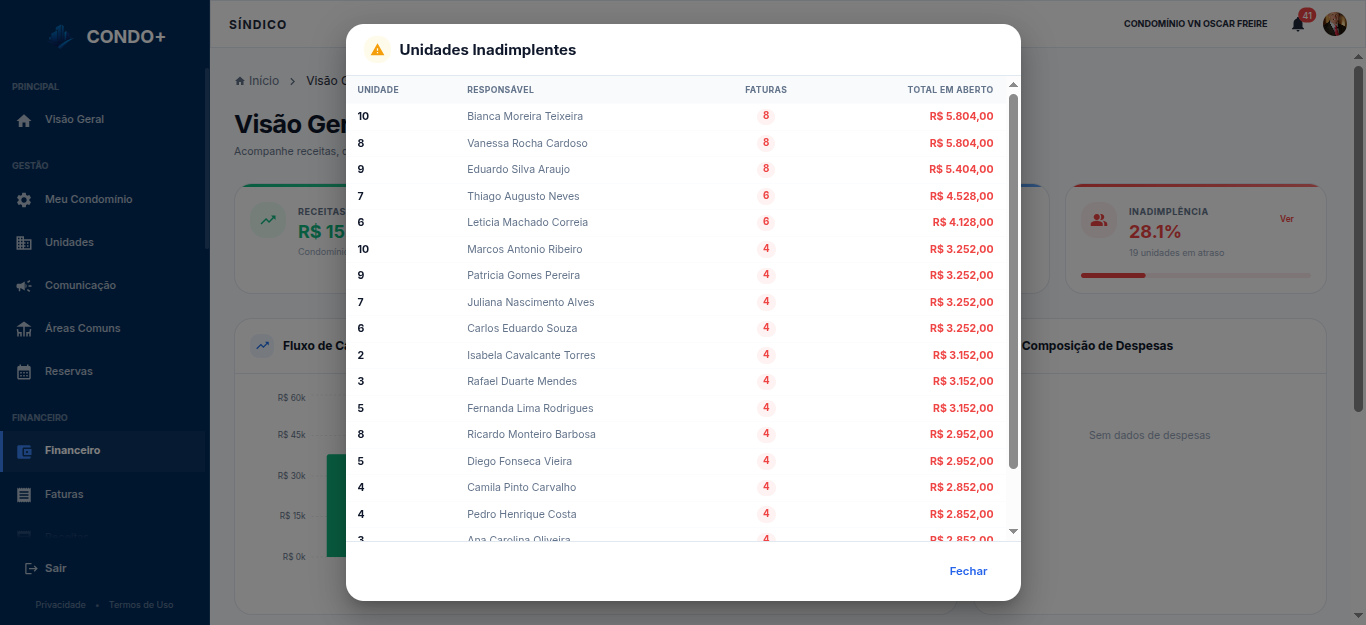Click Eduardo Silva Araujo name

pos(518,170)
